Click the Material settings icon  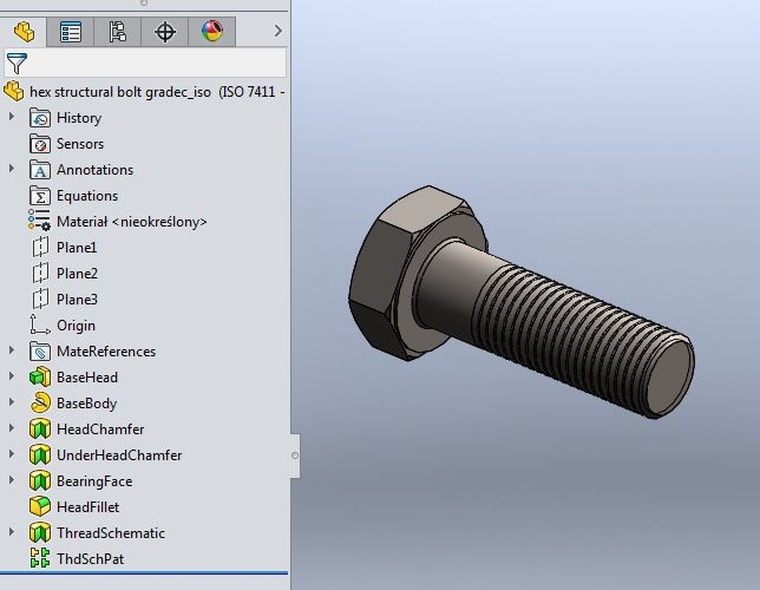(39, 220)
